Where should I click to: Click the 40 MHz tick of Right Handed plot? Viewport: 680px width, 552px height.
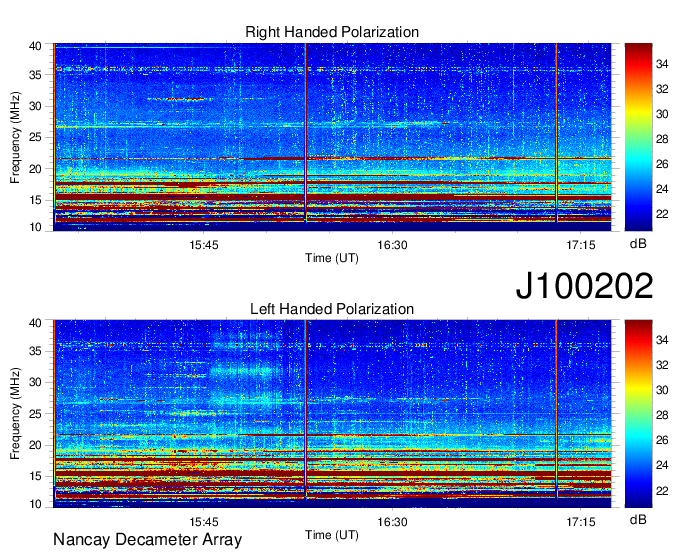click(35, 46)
